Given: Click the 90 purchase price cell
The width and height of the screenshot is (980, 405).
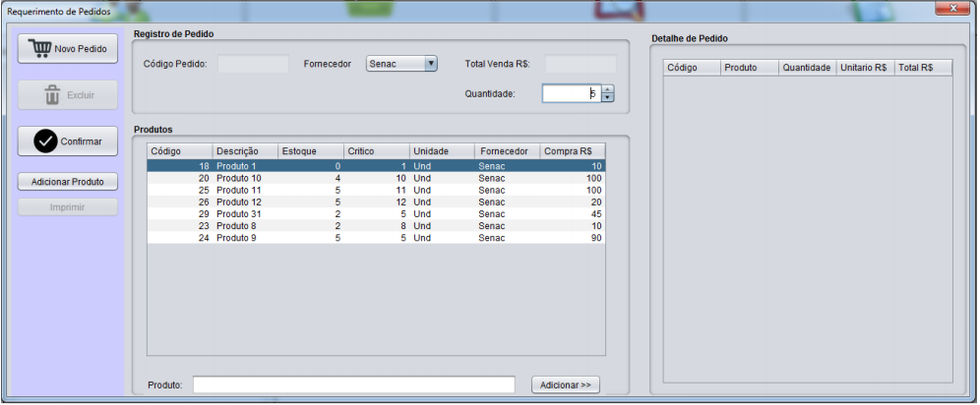Looking at the screenshot, I should 596,238.
